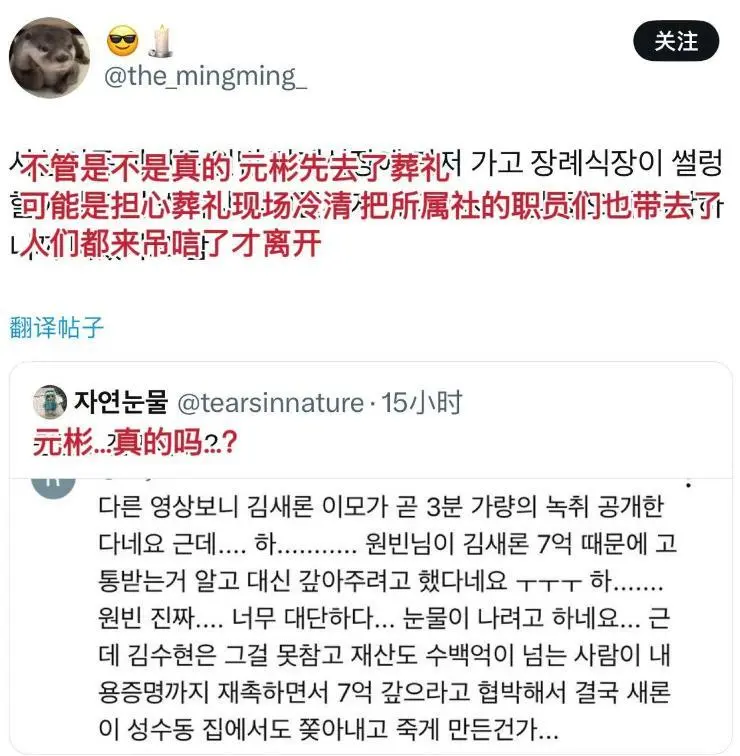Open the @the_mingming_ profile handle
The image size is (740, 756).
(206, 76)
